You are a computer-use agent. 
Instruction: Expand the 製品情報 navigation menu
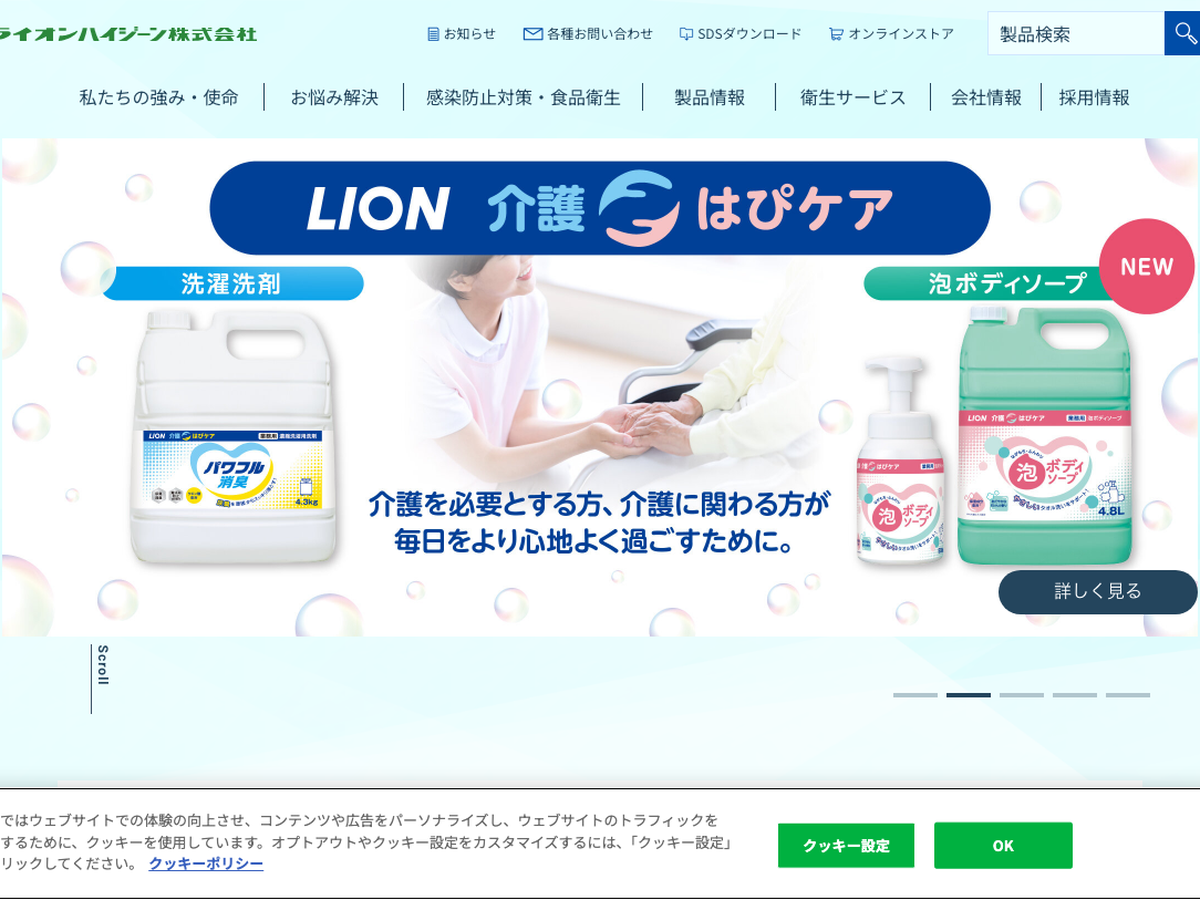click(709, 98)
